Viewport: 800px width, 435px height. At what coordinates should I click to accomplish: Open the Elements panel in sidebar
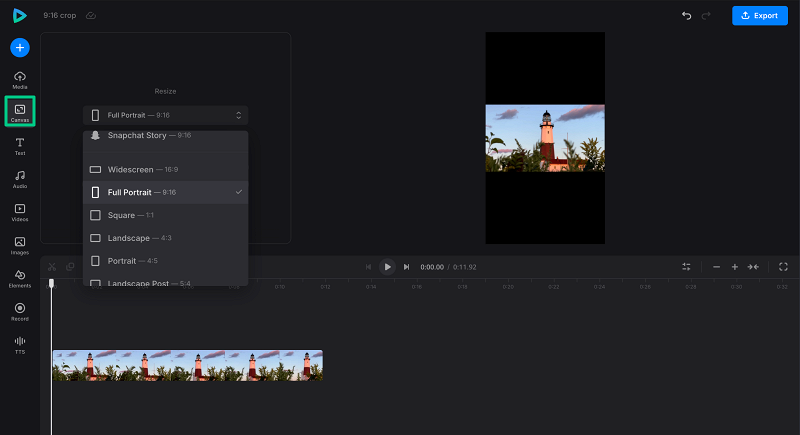pyautogui.click(x=20, y=279)
